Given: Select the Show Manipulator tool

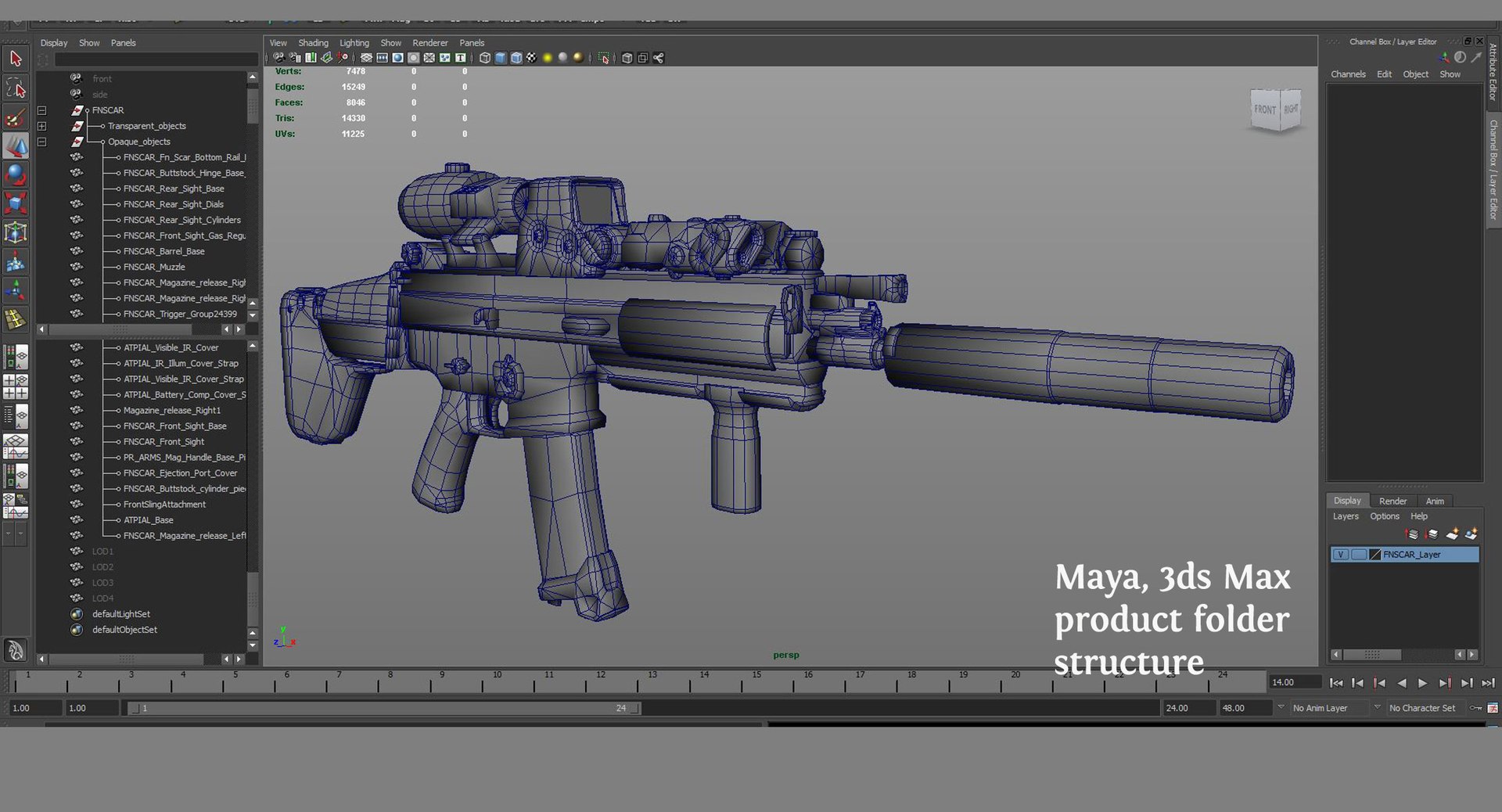Looking at the screenshot, I should coord(16,291).
